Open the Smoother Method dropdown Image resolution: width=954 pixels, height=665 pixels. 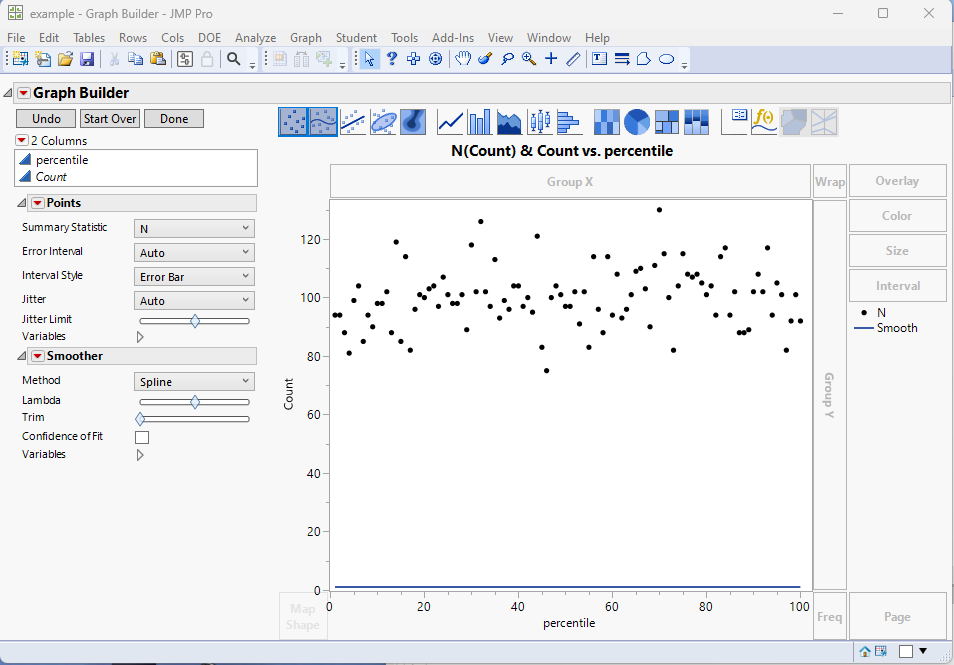click(x=193, y=381)
